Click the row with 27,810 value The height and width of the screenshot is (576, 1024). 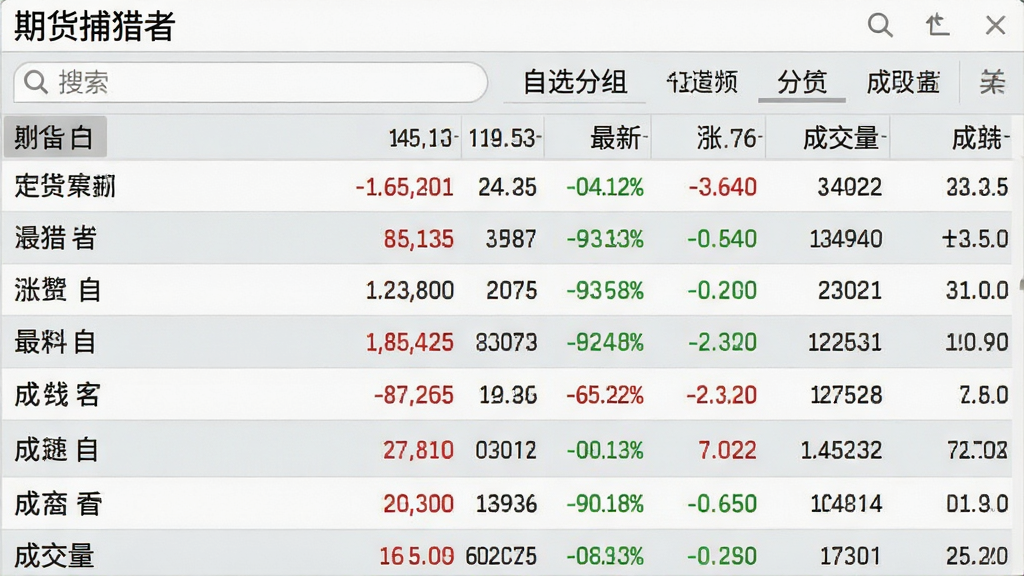click(x=512, y=449)
